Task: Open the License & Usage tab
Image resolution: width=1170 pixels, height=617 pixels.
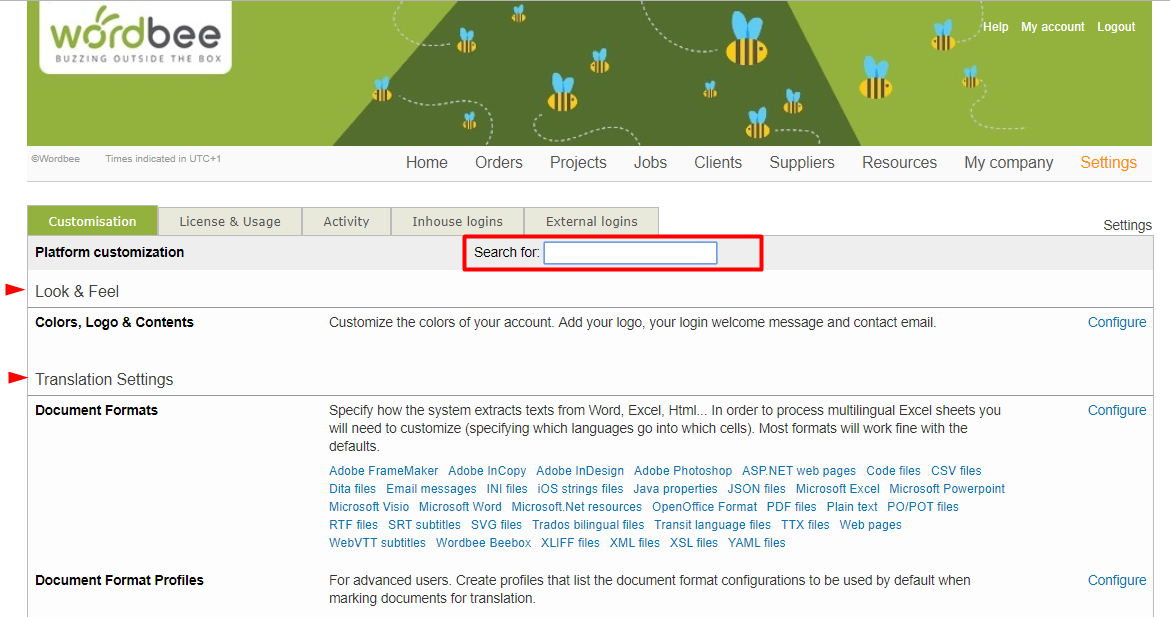Action: tap(229, 221)
